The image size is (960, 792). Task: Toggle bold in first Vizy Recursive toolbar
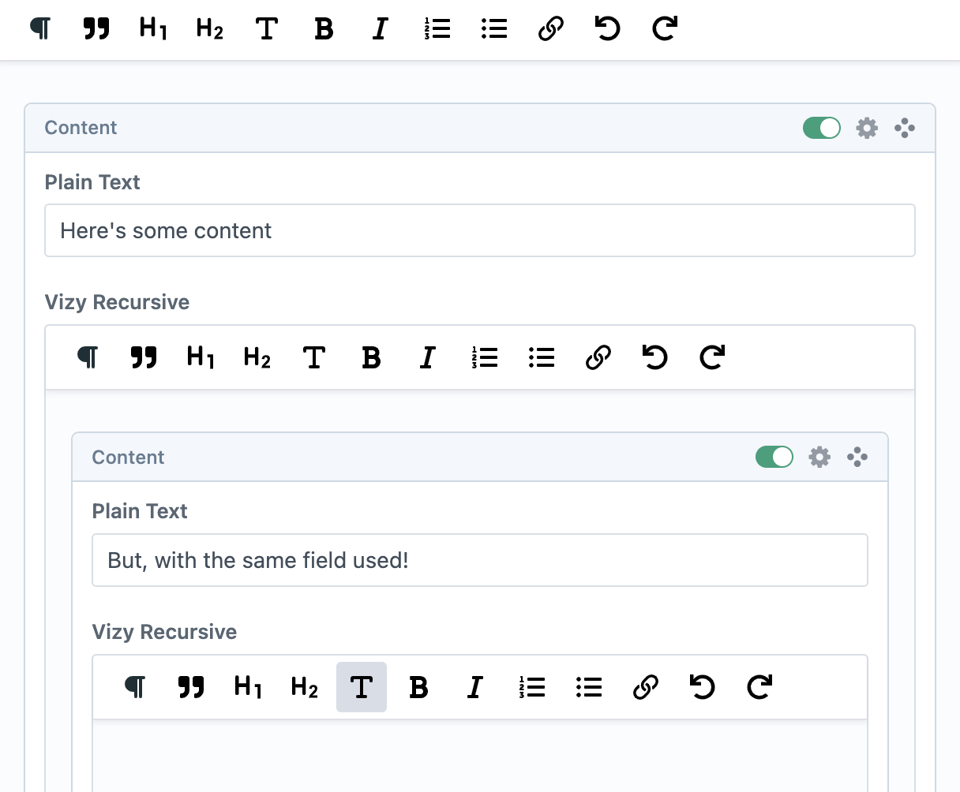(x=370, y=357)
